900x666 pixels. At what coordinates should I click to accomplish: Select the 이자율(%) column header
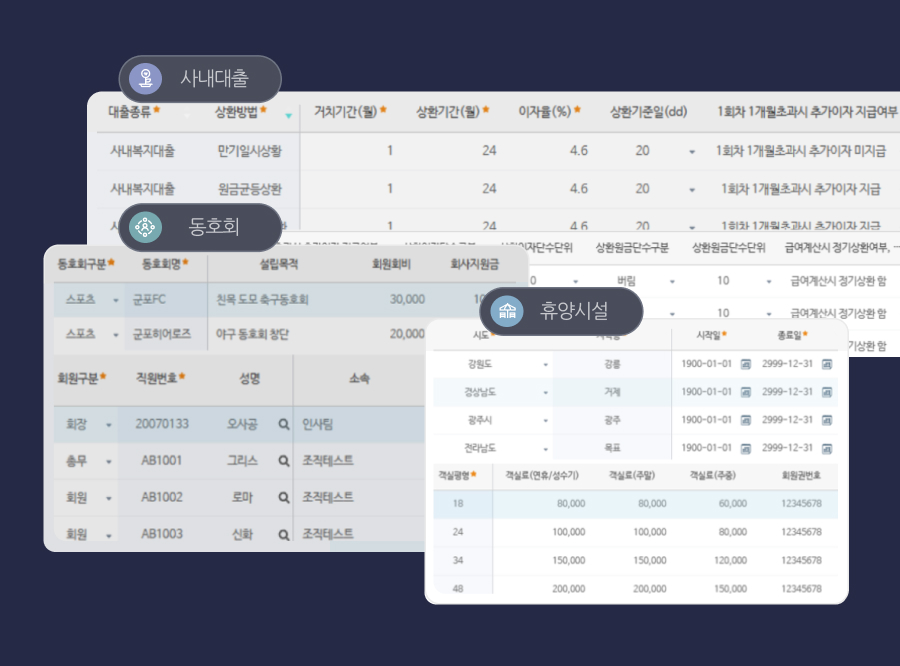pos(546,112)
